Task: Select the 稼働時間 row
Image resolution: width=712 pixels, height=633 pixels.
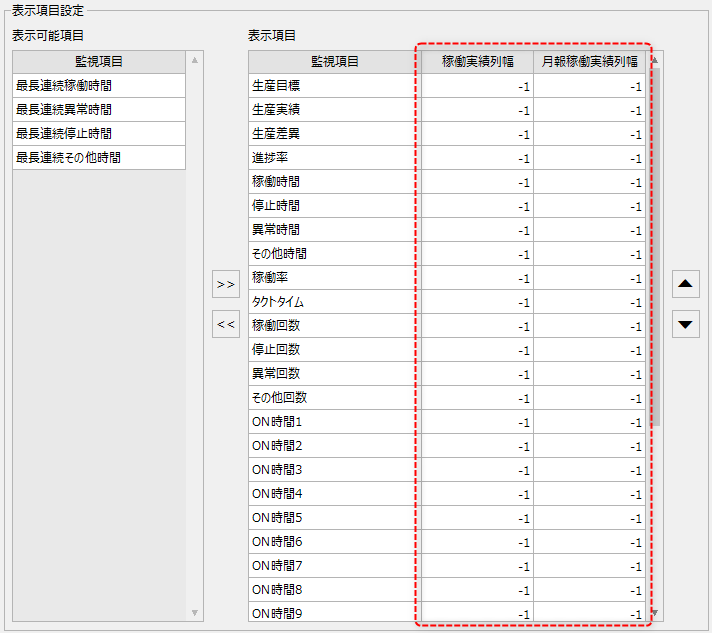Action: pyautogui.click(x=447, y=182)
